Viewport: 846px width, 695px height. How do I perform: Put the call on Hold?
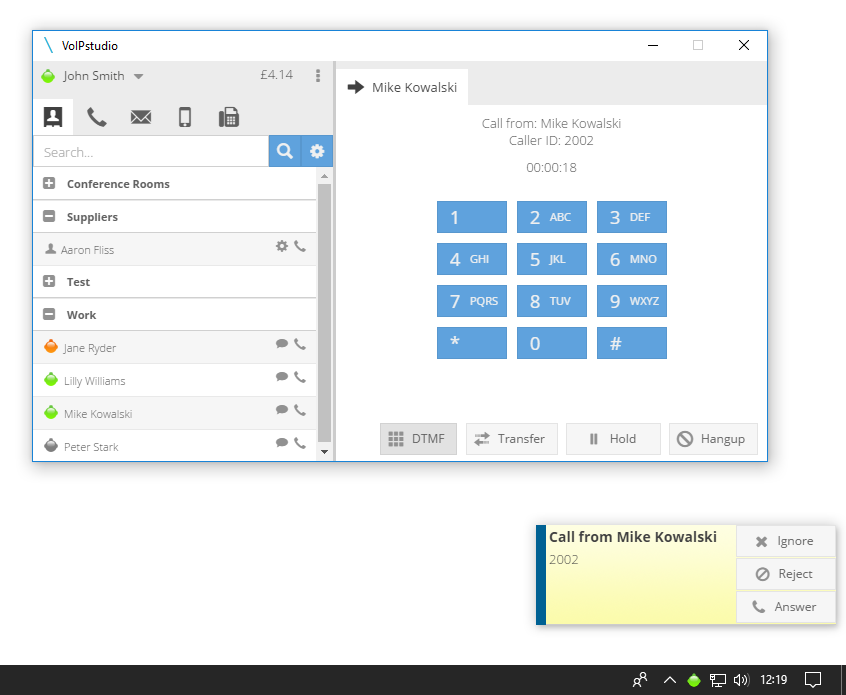point(613,439)
